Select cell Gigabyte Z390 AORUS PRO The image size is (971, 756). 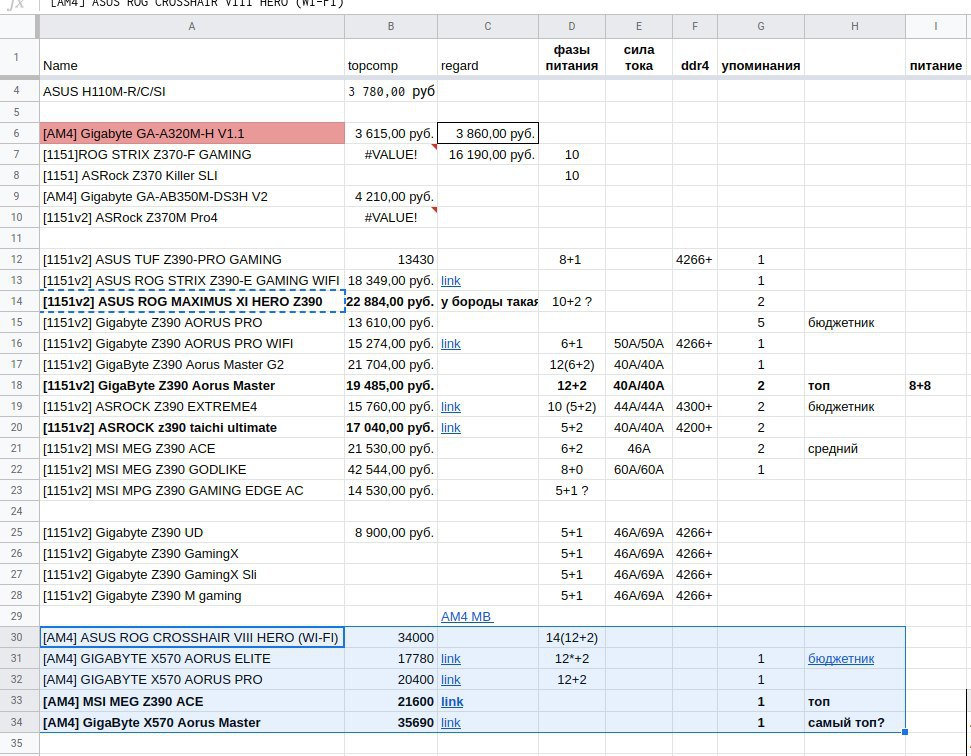coord(192,323)
